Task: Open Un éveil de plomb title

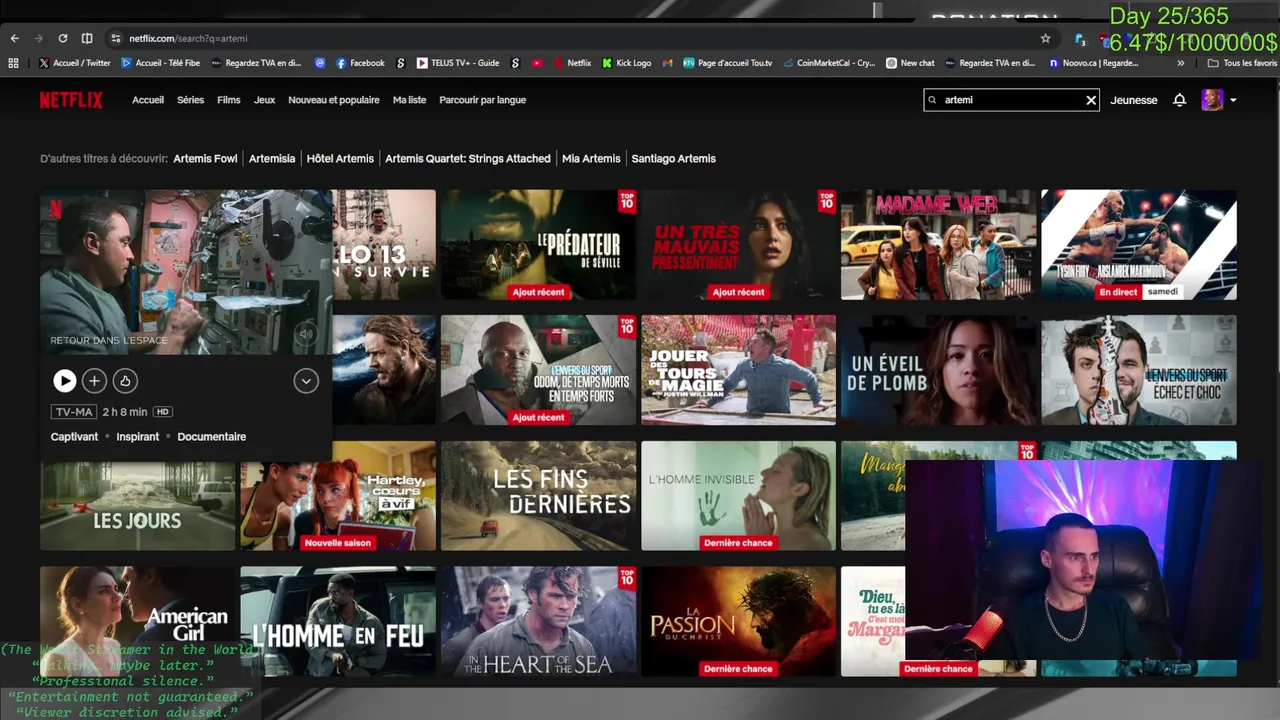Action: (938, 370)
